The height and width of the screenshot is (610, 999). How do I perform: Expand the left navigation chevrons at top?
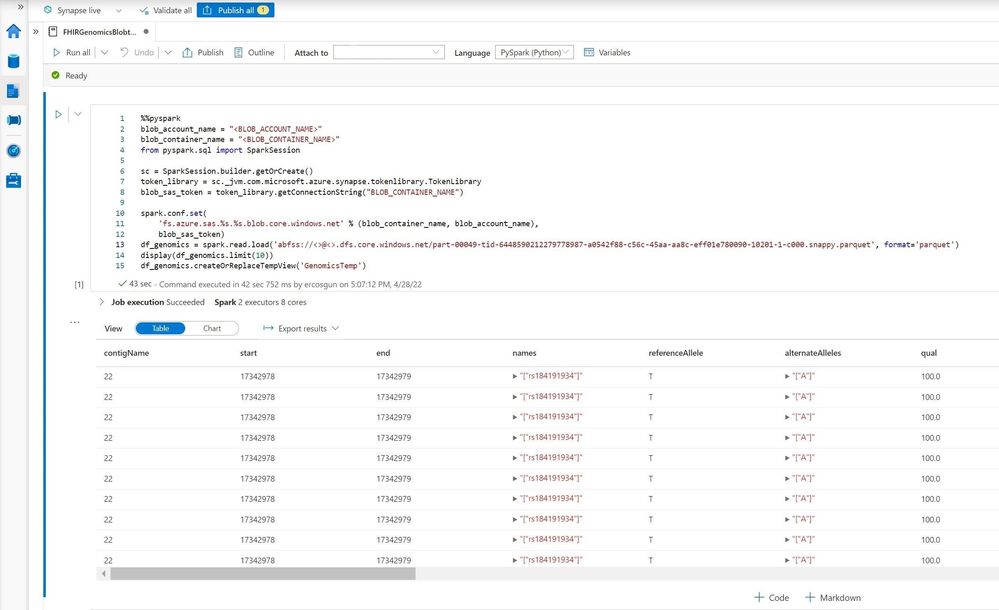point(20,6)
